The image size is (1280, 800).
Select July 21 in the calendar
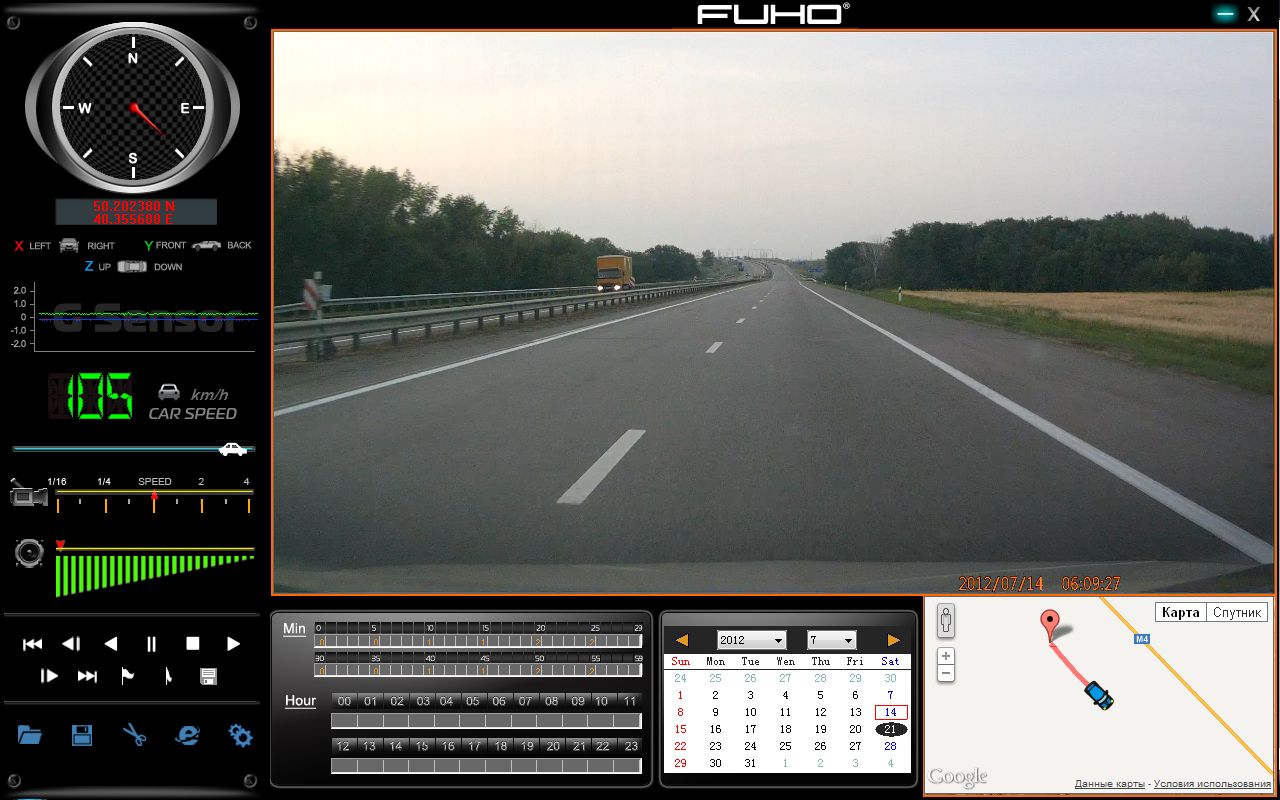point(890,729)
